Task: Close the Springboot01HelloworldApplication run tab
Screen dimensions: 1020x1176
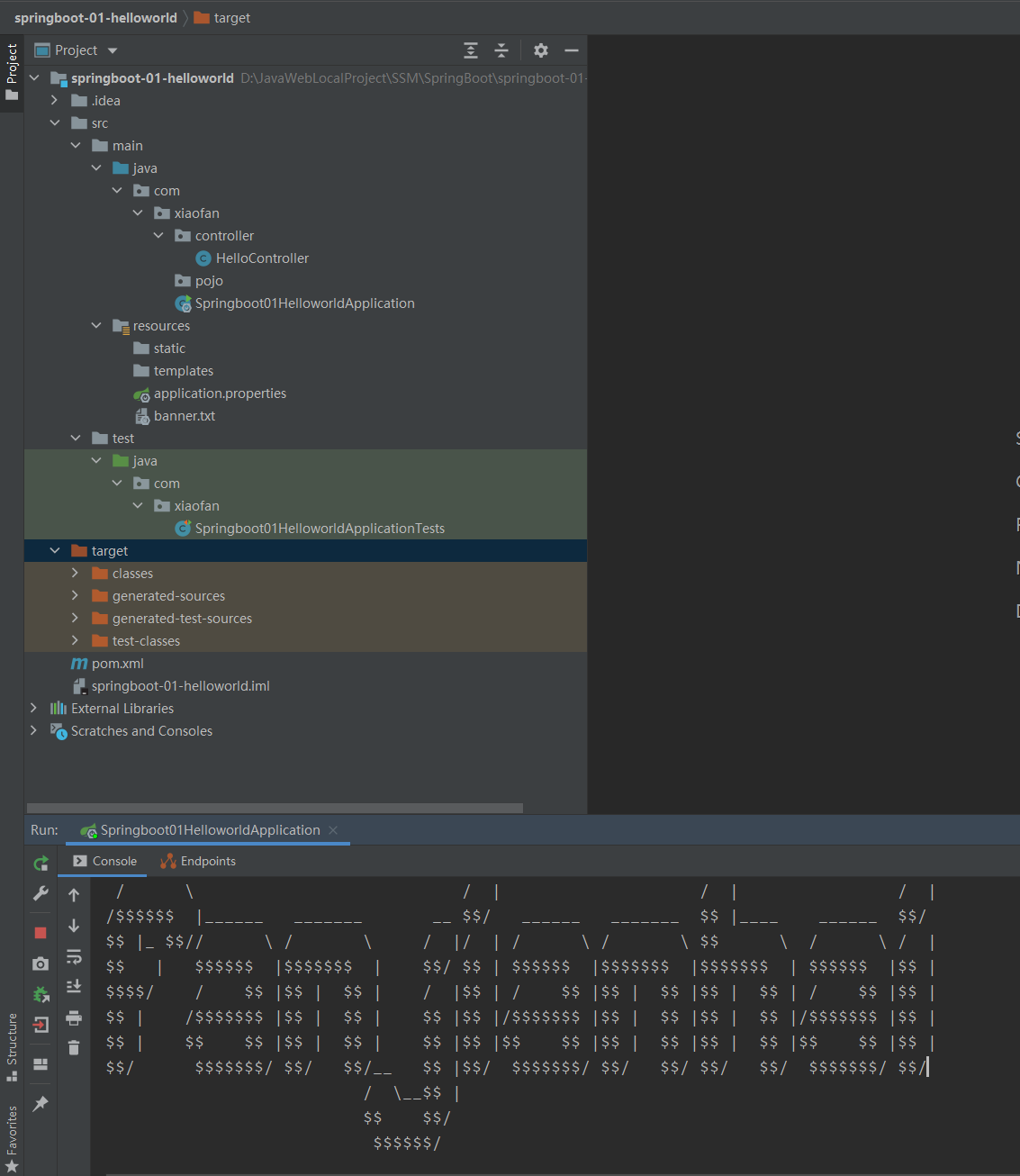Action: pos(333,830)
